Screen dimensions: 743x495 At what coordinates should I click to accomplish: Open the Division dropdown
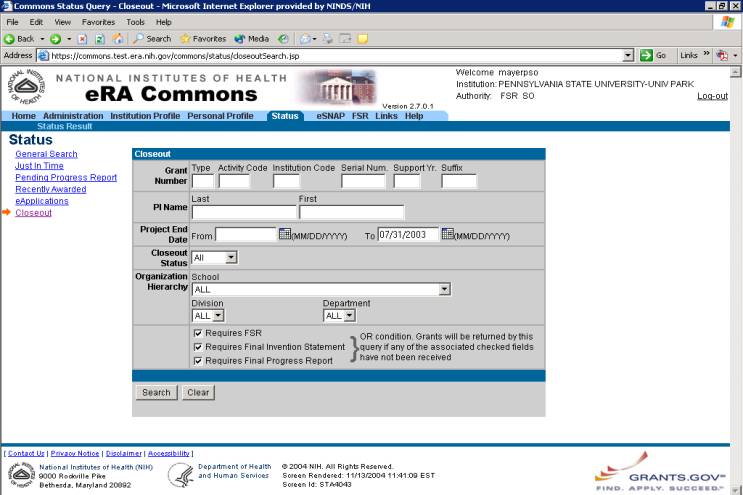click(x=208, y=315)
